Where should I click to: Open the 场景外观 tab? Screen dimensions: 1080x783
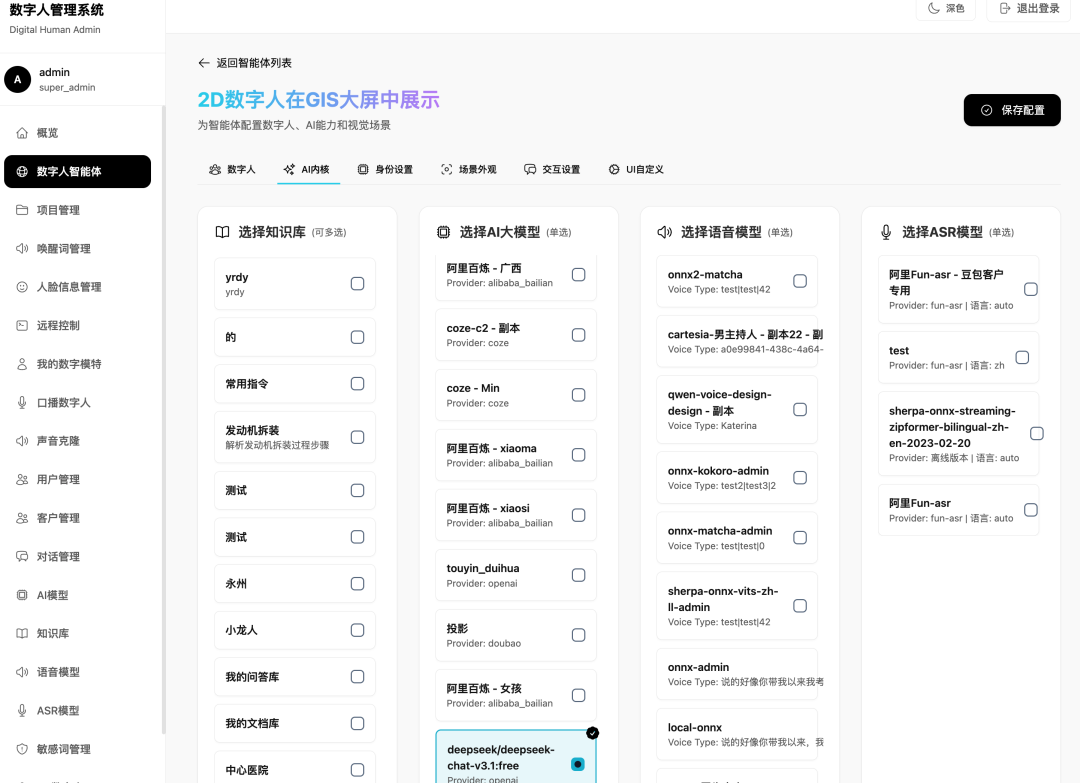click(468, 169)
